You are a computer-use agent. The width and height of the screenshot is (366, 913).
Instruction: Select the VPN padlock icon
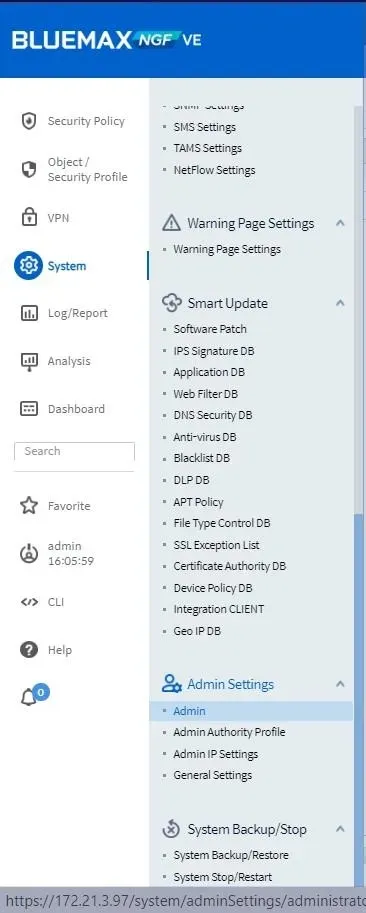click(29, 218)
